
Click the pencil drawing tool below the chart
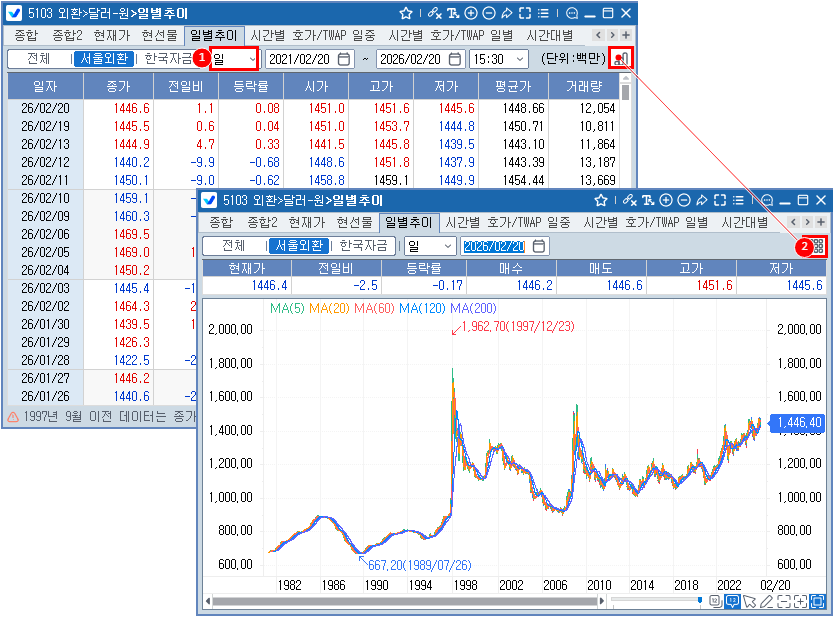pos(766,601)
